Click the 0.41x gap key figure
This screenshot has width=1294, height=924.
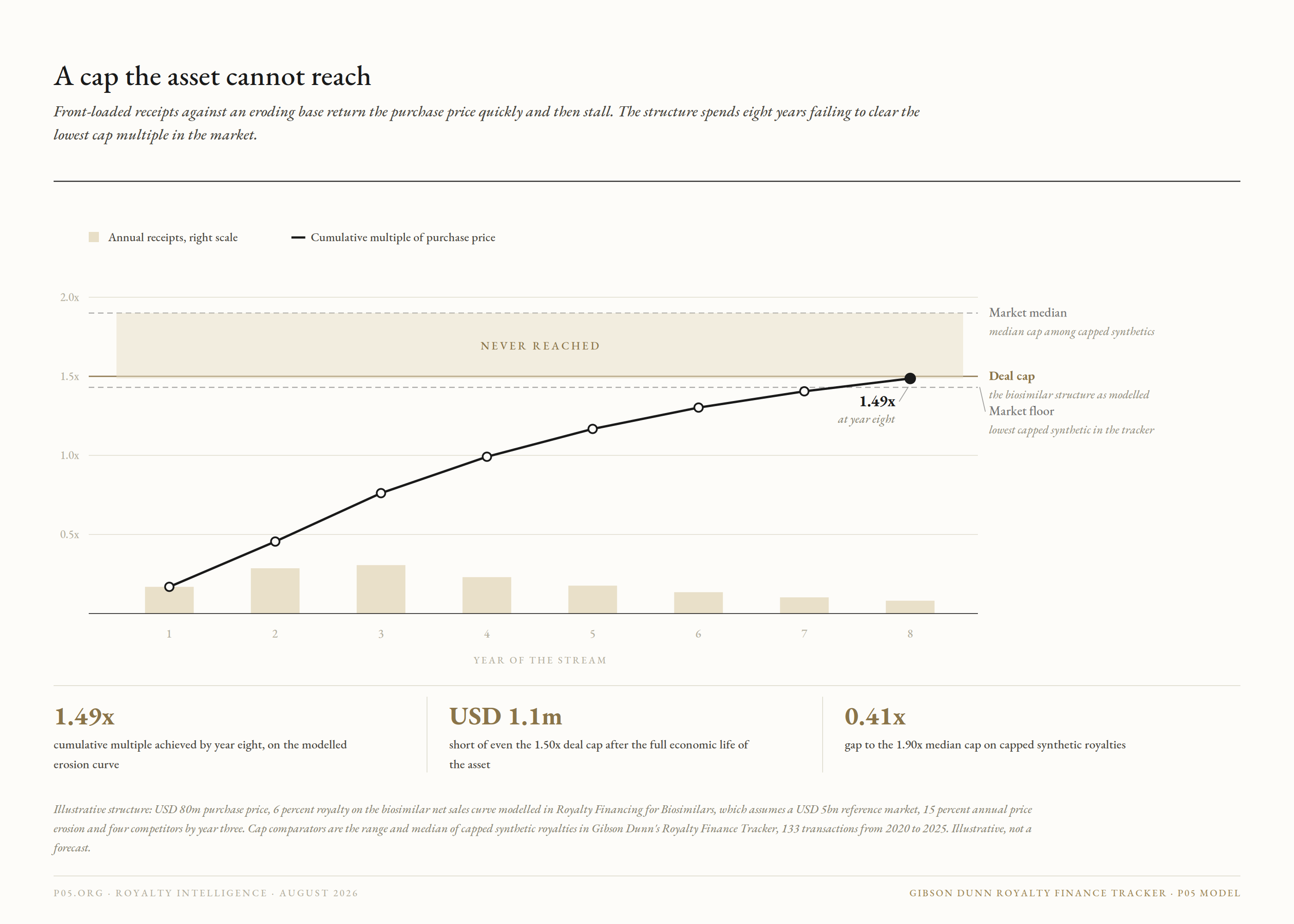pos(875,716)
